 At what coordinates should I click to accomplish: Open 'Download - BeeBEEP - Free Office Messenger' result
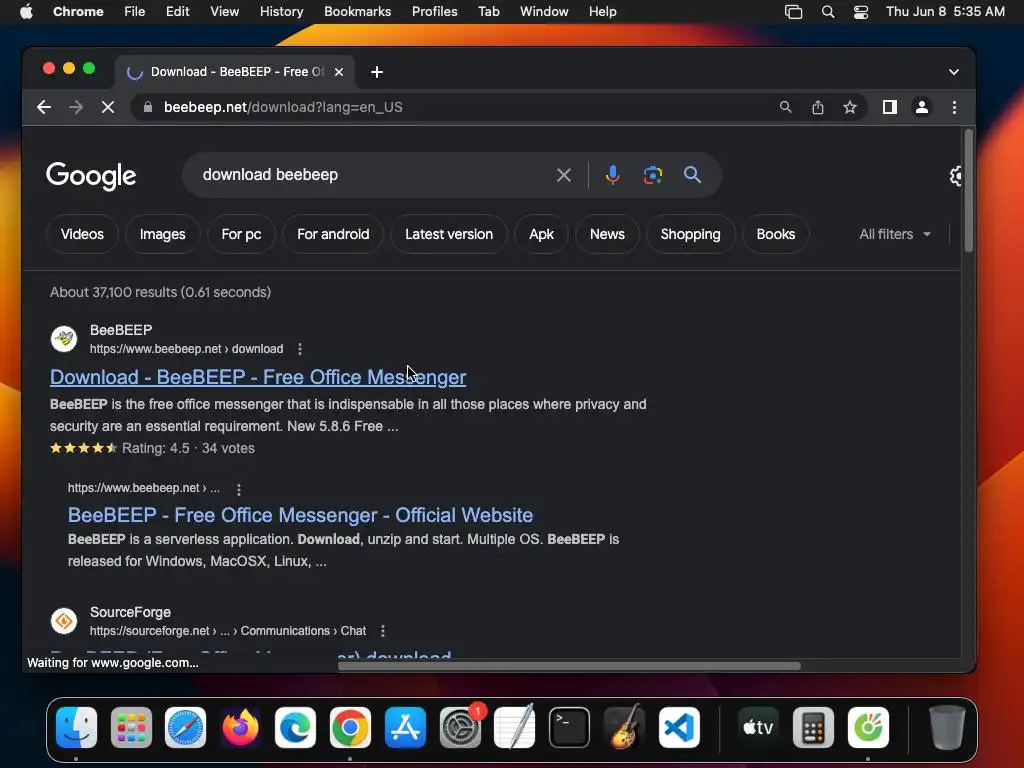click(x=258, y=377)
